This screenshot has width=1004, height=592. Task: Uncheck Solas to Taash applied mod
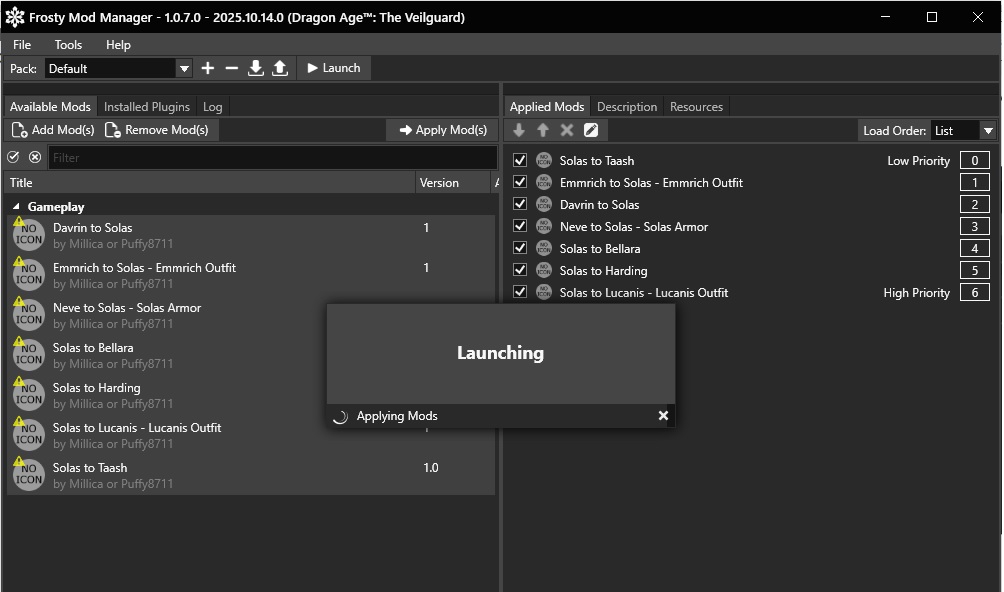click(520, 160)
